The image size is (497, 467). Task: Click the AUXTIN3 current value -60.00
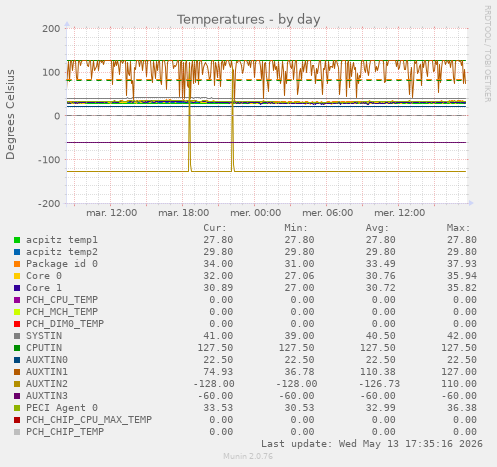[x=215, y=396]
